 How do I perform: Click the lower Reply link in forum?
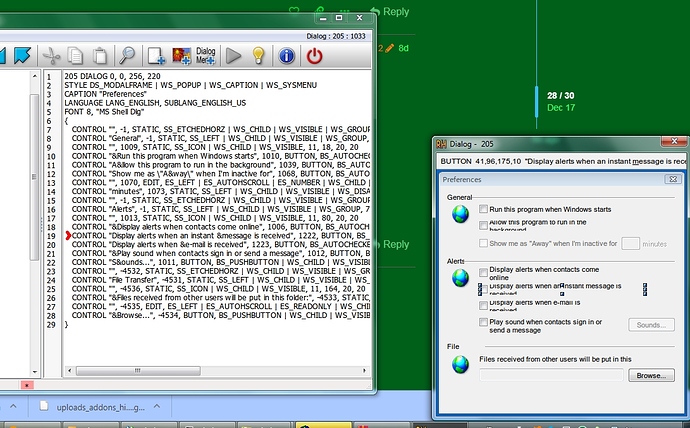pyautogui.click(x=391, y=244)
